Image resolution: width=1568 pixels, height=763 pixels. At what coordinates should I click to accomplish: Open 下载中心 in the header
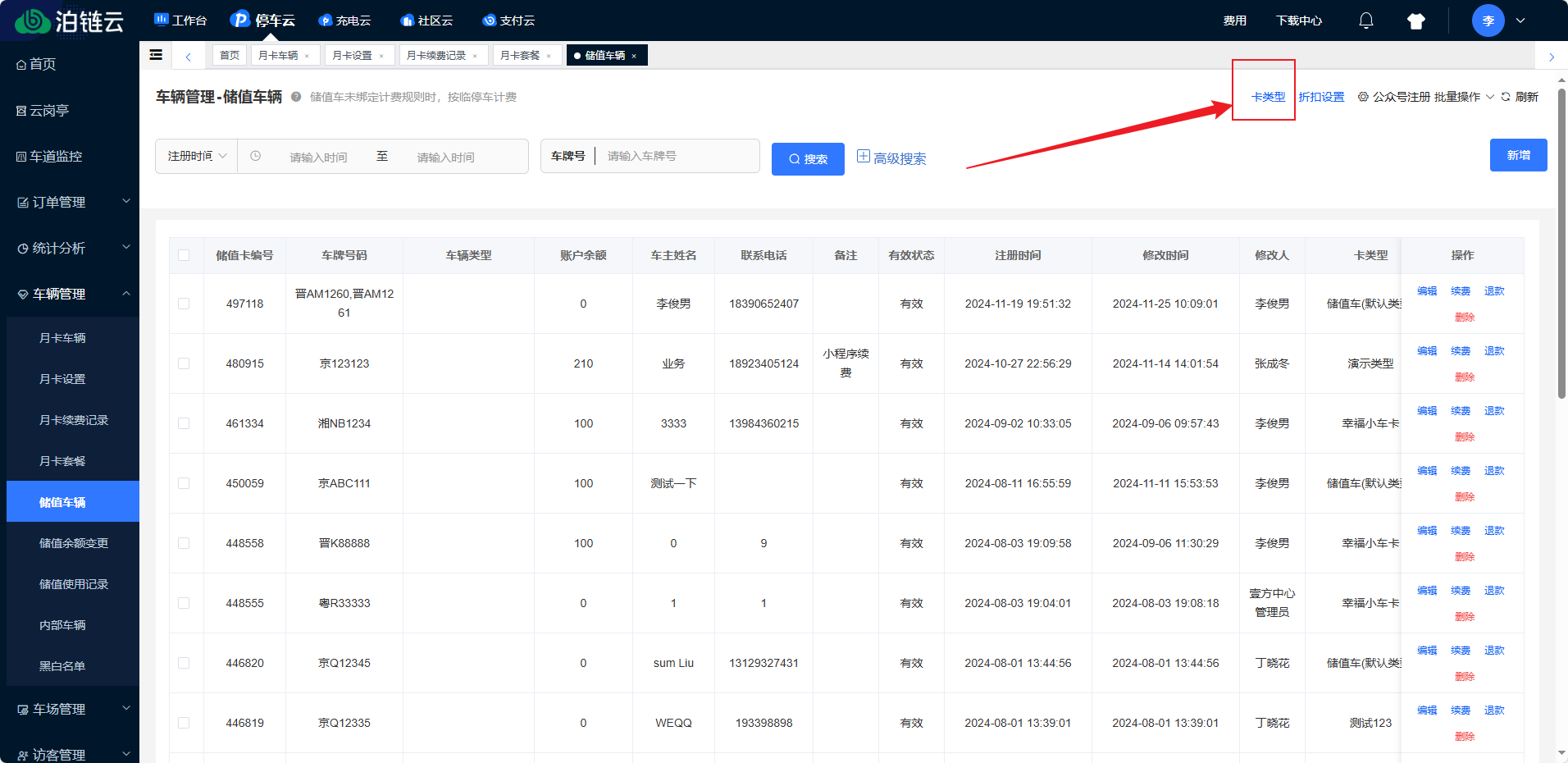click(x=1298, y=21)
